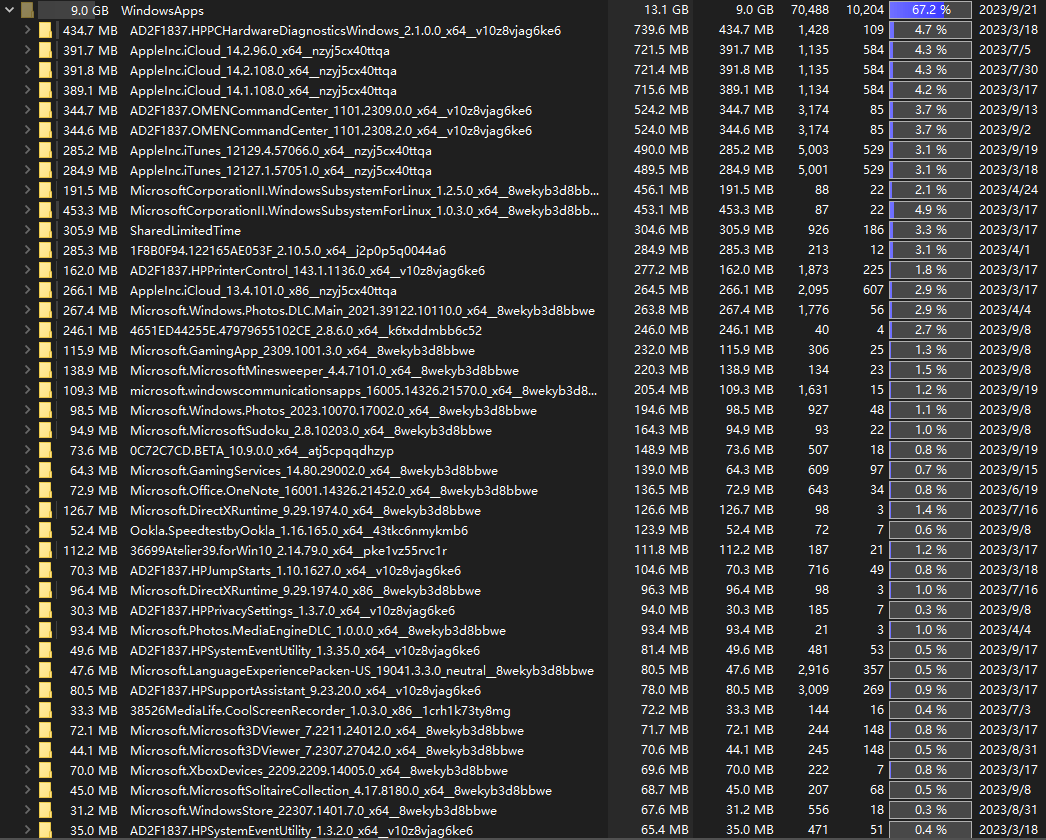Select the HPSystemEventUtility_1.3.2.0 row

[x=523, y=830]
